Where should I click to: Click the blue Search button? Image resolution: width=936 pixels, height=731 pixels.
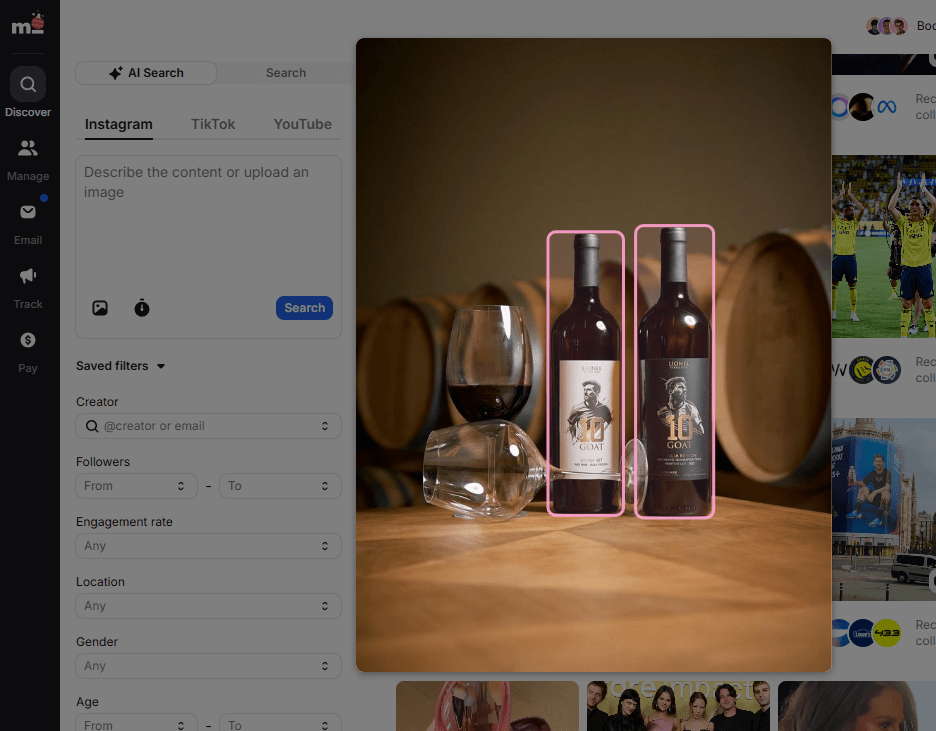pyautogui.click(x=304, y=308)
